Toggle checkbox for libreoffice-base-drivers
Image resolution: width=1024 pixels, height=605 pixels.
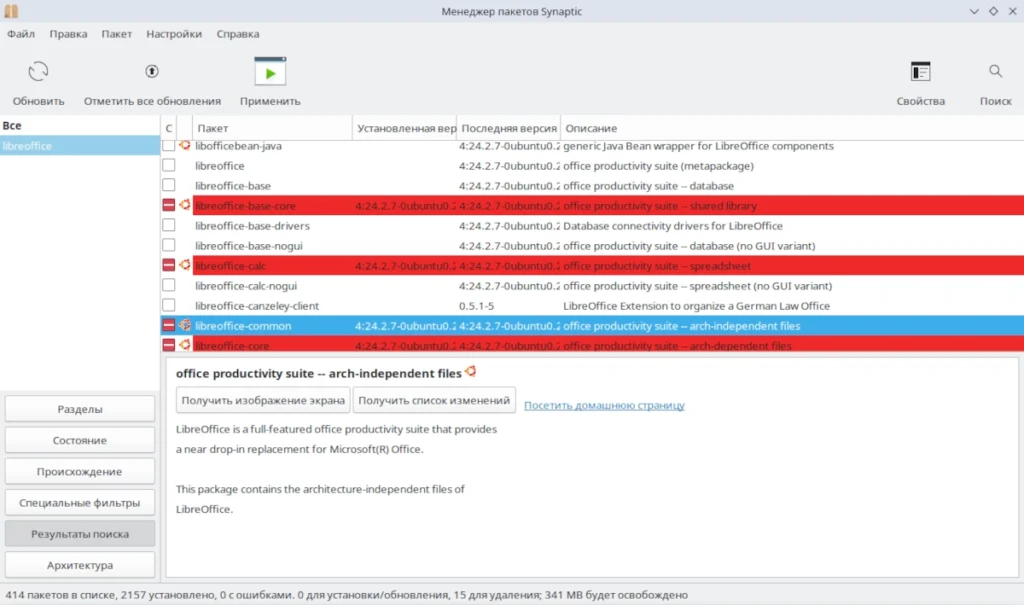168,225
